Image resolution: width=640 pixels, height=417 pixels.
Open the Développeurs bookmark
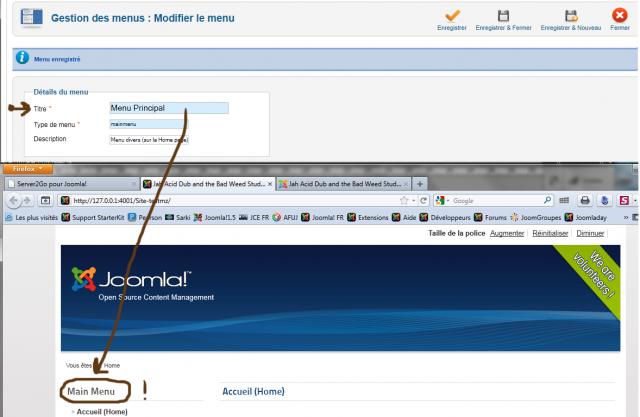click(445, 217)
